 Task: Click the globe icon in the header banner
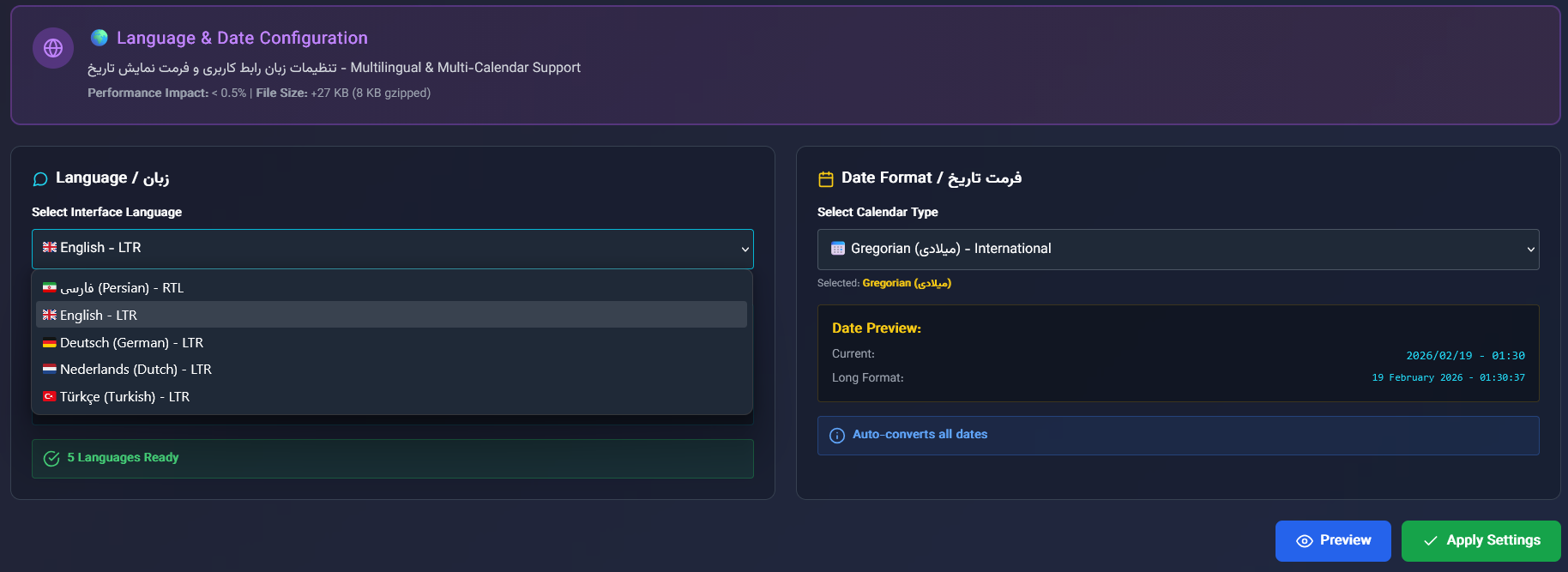point(53,48)
